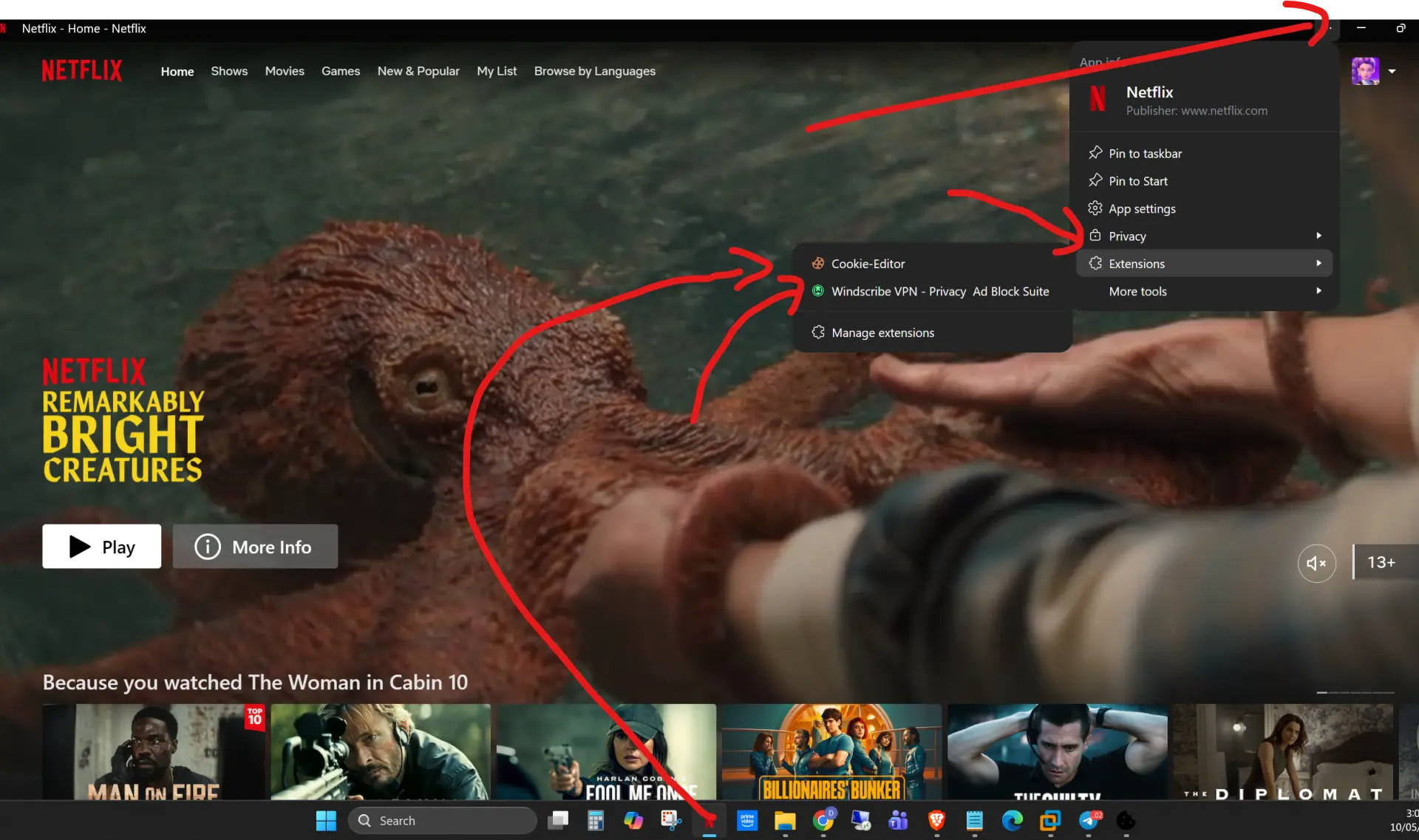Open the sniper movie thumbnail
Viewport: 1419px width, 840px height.
click(x=381, y=752)
